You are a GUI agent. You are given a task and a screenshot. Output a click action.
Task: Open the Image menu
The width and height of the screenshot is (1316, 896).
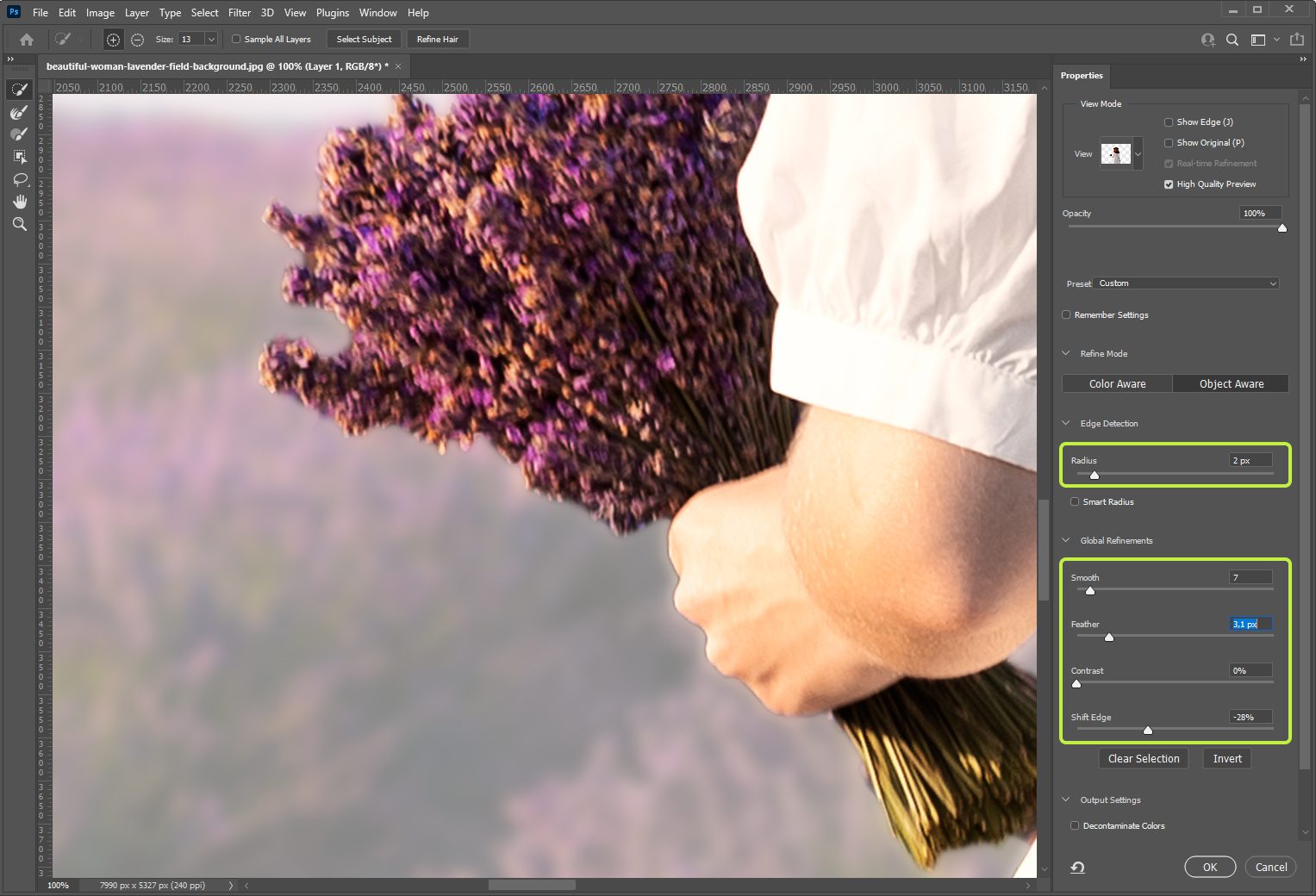(100, 13)
